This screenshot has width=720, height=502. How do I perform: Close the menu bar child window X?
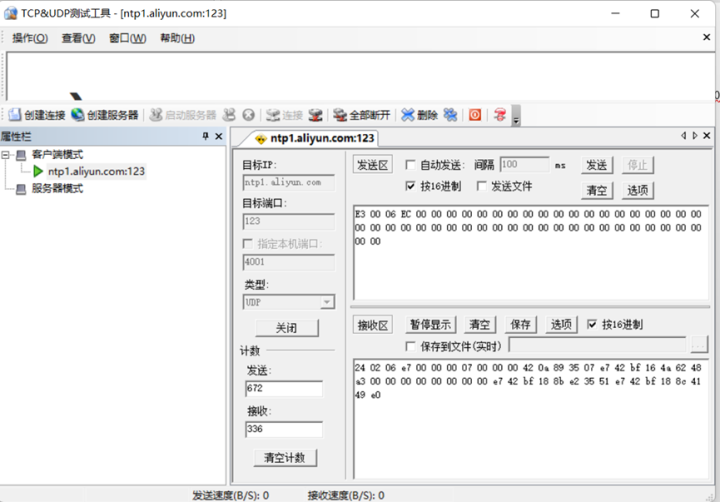[707, 37]
